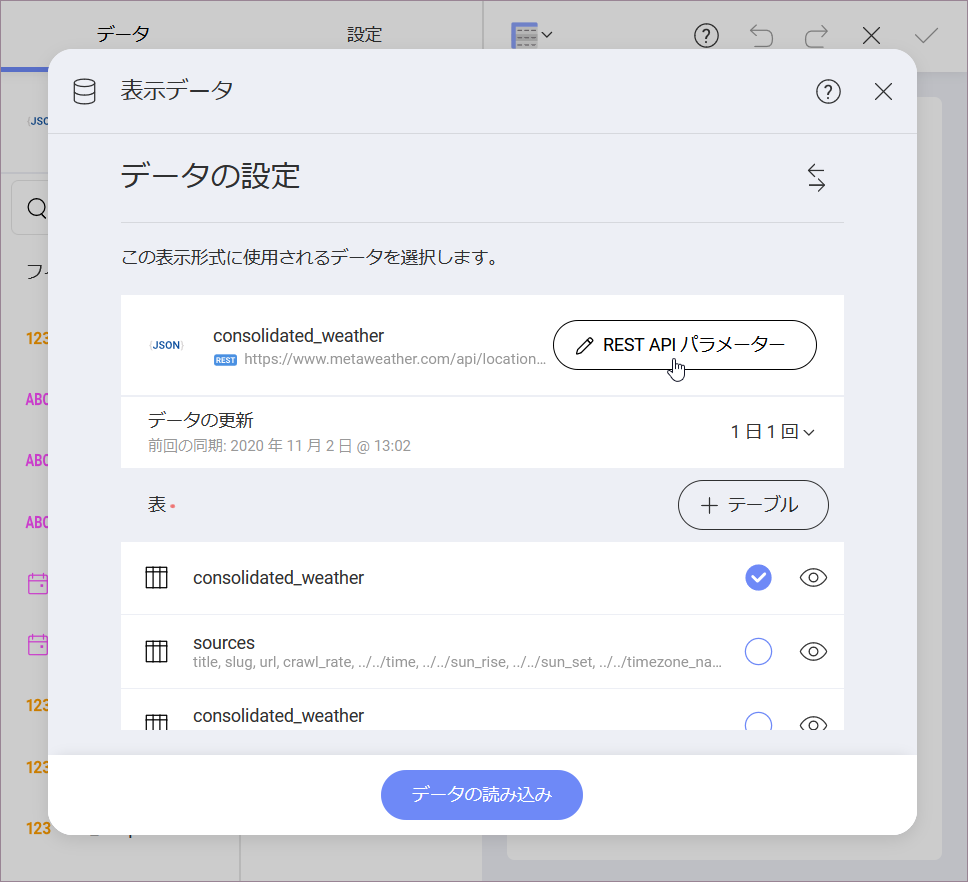The height and width of the screenshot is (882, 968).
Task: Click the undo arrow in editor toolbar
Action: 761,36
